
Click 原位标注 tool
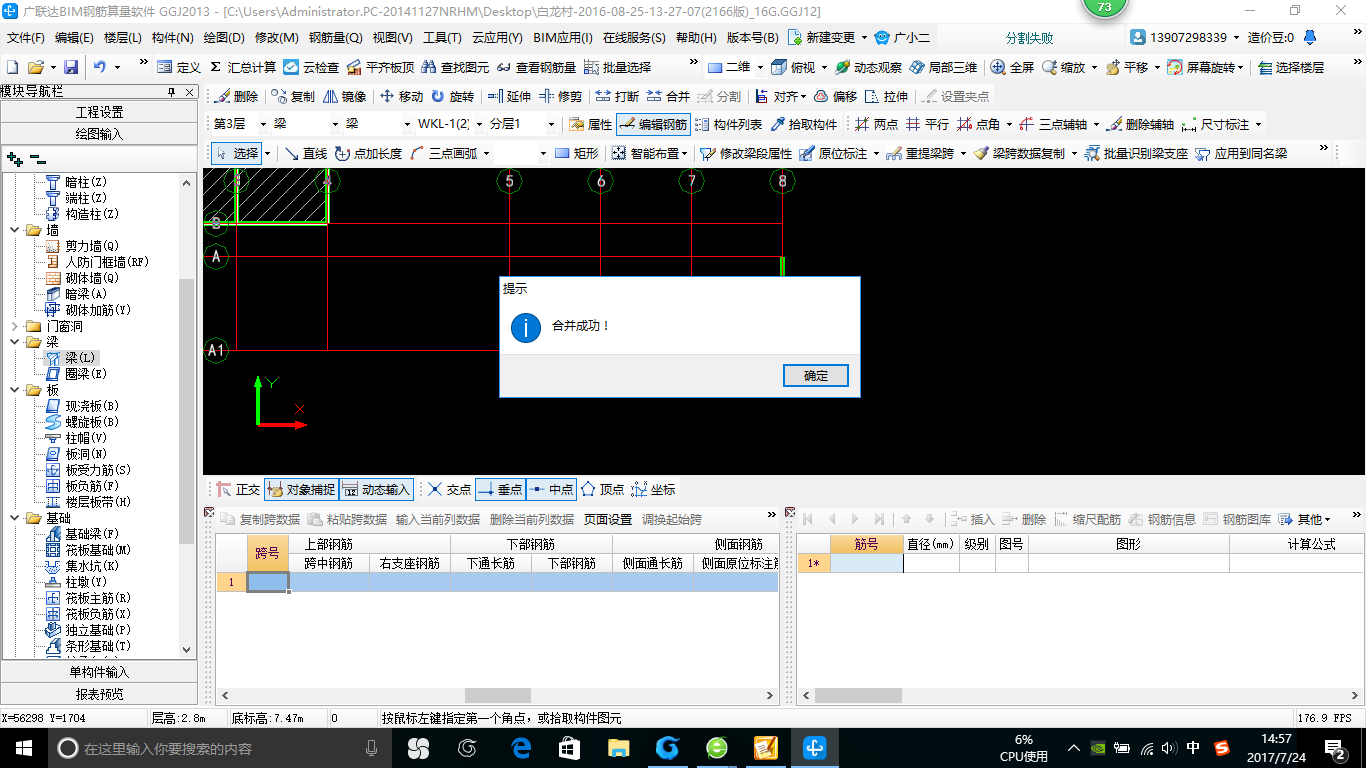832,153
